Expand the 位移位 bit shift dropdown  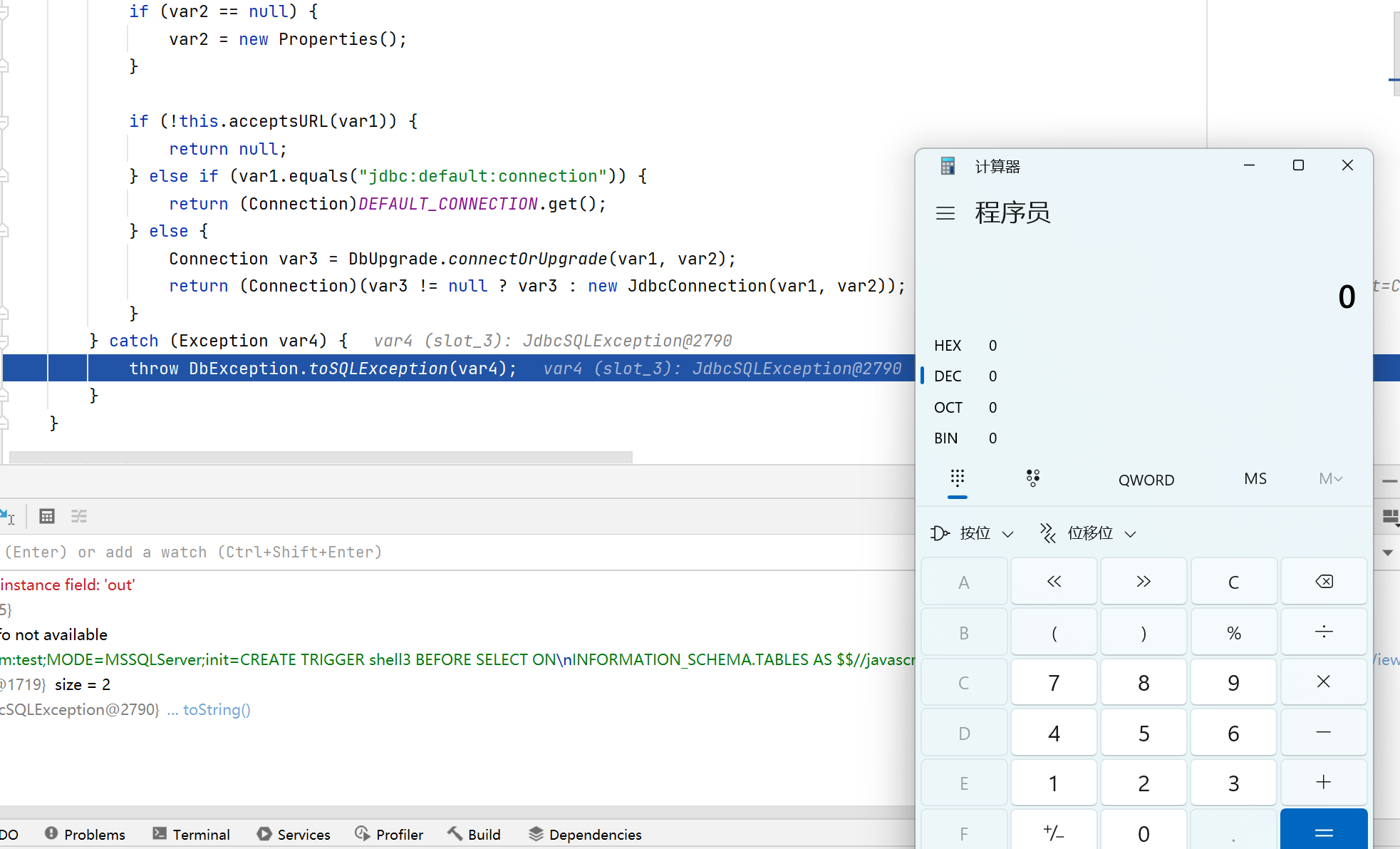pos(1088,533)
